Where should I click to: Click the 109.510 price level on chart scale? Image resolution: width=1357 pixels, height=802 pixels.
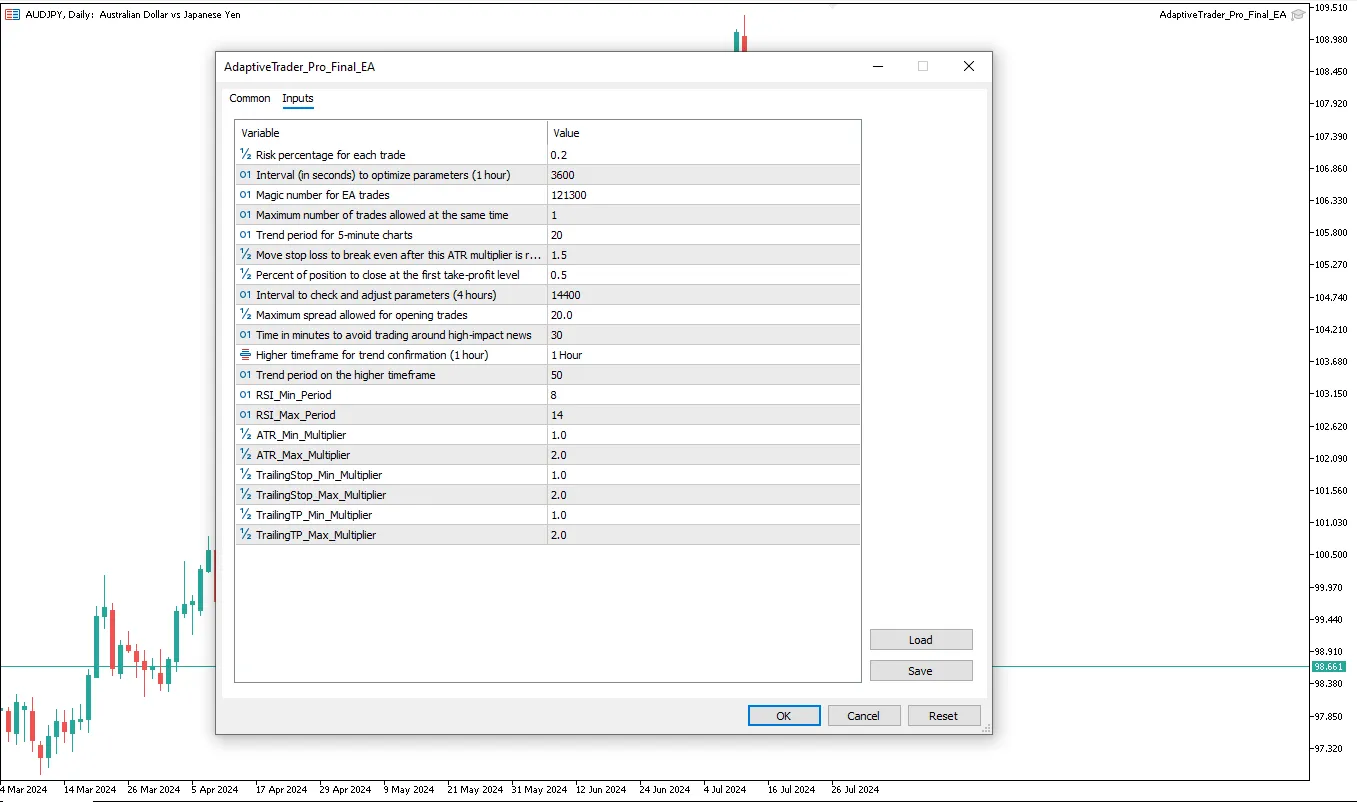(1330, 8)
